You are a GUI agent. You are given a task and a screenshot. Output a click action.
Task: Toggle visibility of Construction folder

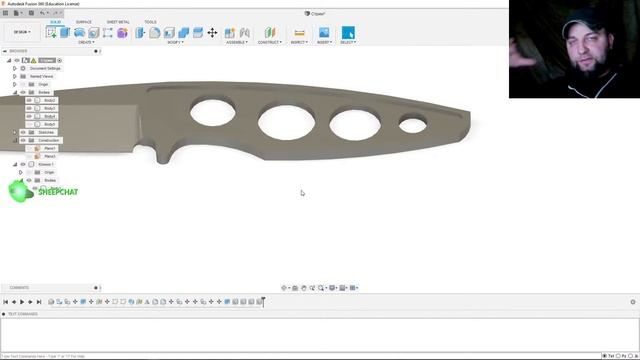pyautogui.click(x=23, y=140)
